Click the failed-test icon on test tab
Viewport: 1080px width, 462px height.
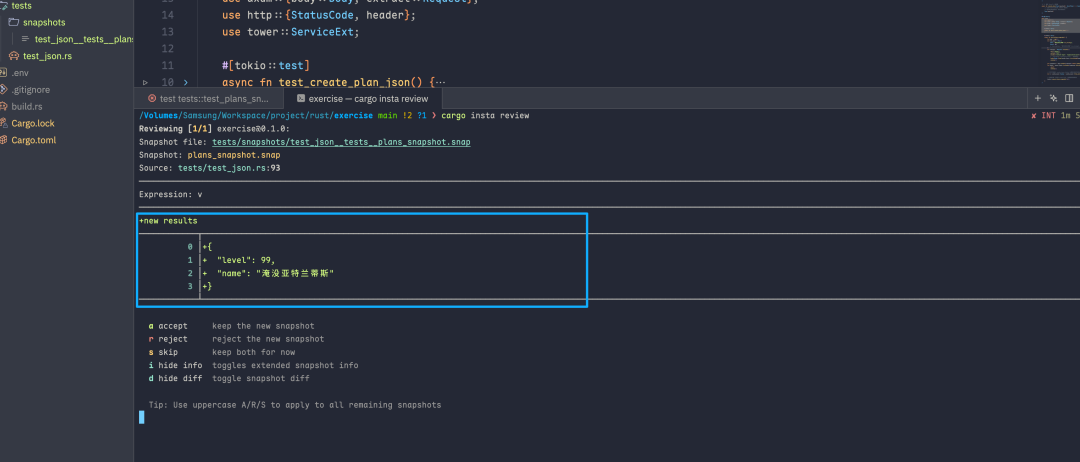(152, 98)
